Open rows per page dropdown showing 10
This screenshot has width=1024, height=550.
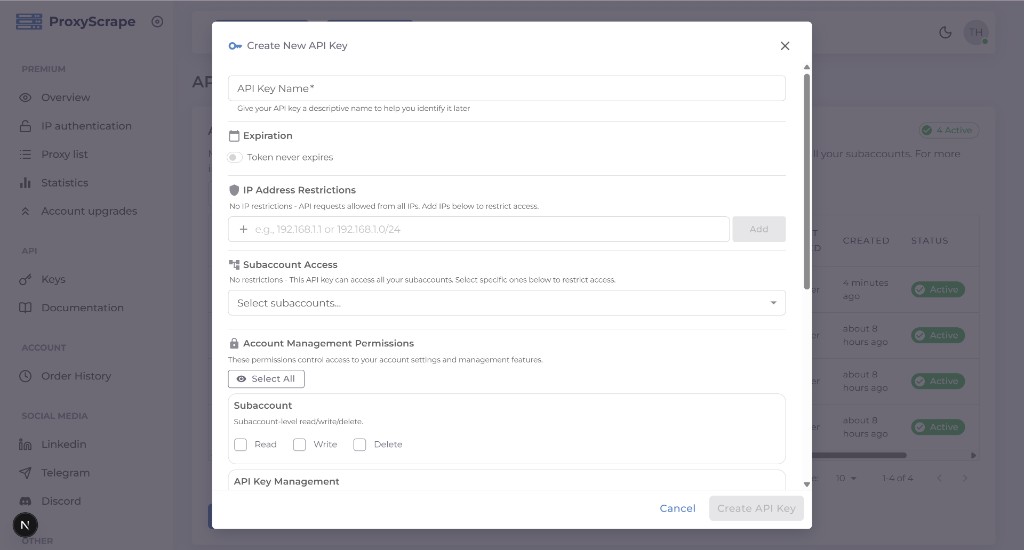click(846, 478)
